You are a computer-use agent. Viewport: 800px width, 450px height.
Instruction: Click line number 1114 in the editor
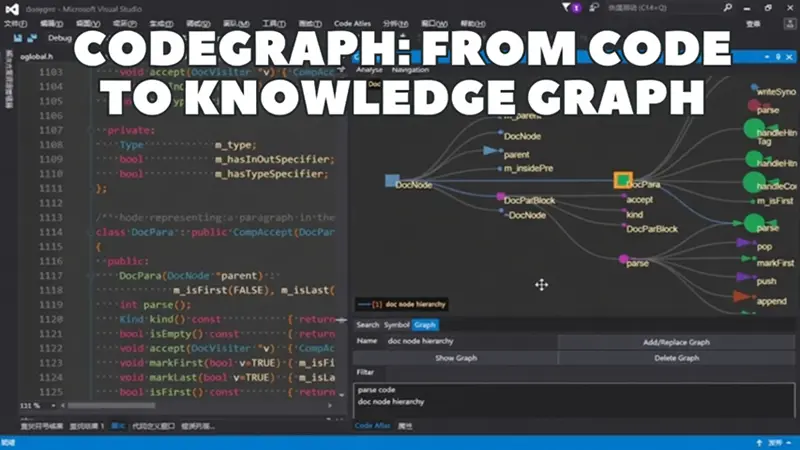51,232
